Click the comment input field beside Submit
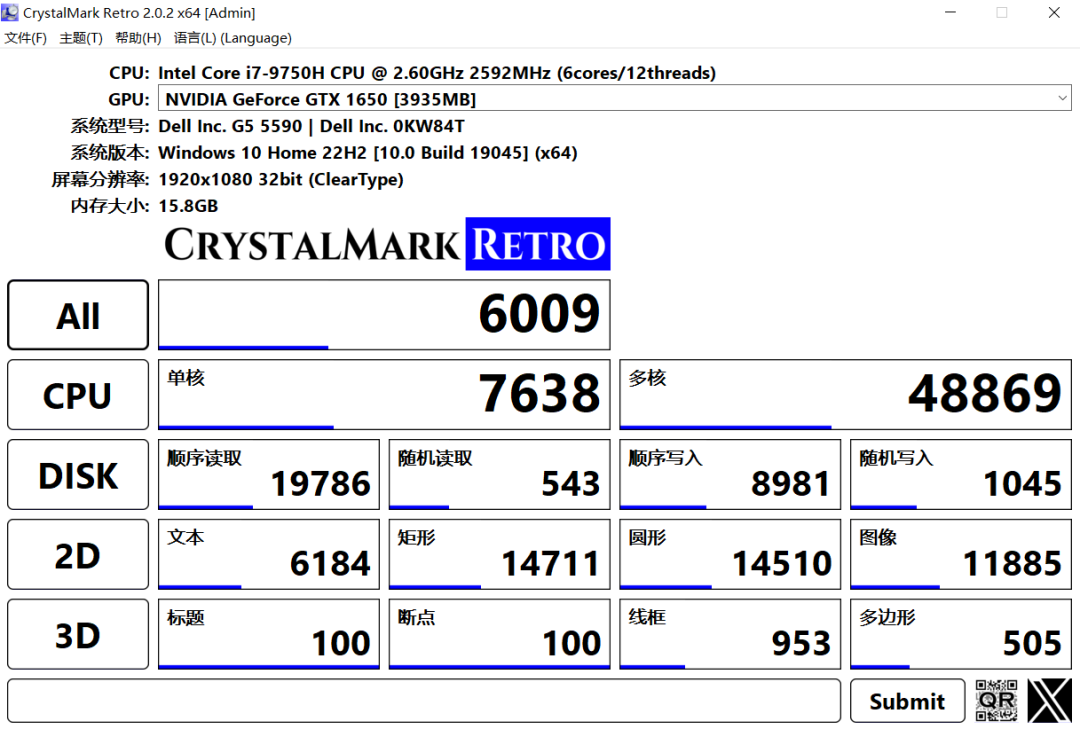The height and width of the screenshot is (729, 1080). 424,701
